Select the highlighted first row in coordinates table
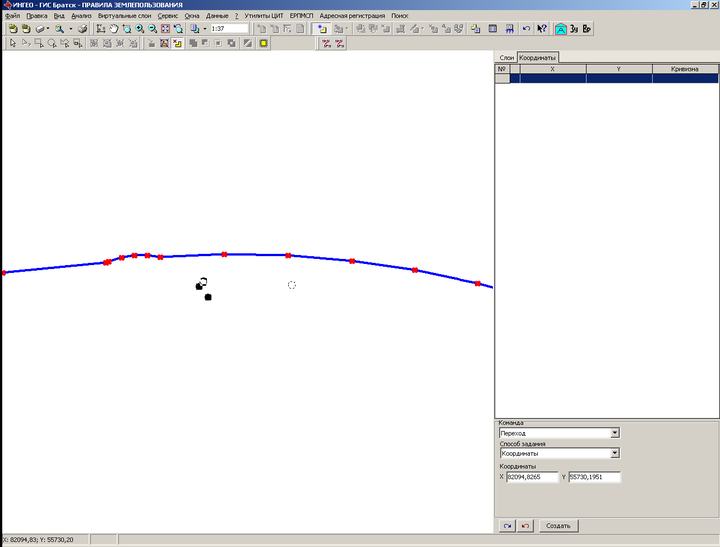 (607, 79)
